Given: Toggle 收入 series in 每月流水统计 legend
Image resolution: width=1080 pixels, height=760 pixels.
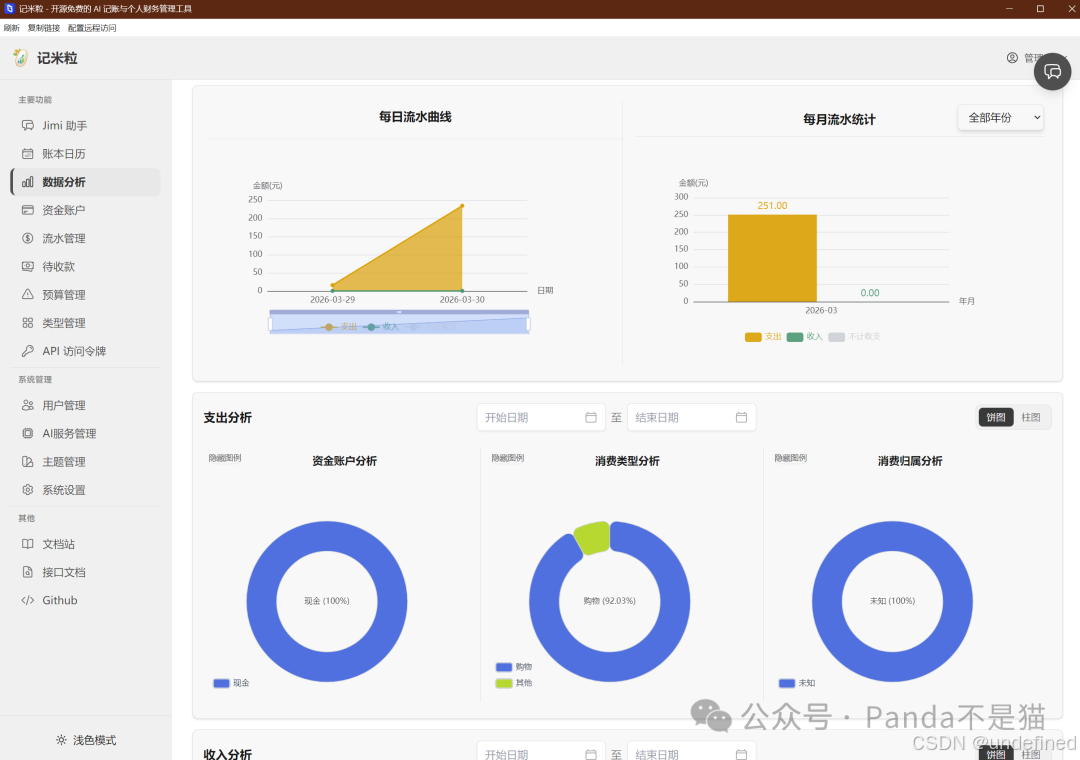Looking at the screenshot, I should (x=804, y=337).
